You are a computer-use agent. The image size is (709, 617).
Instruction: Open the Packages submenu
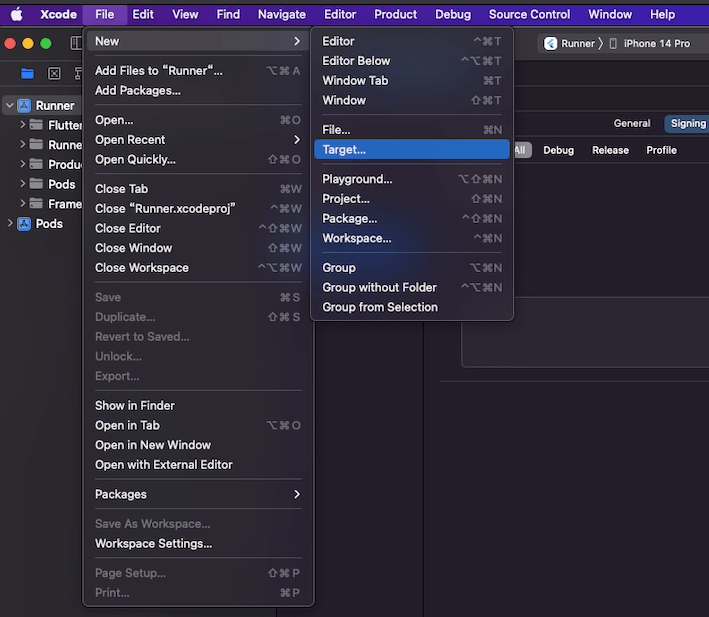click(198, 494)
